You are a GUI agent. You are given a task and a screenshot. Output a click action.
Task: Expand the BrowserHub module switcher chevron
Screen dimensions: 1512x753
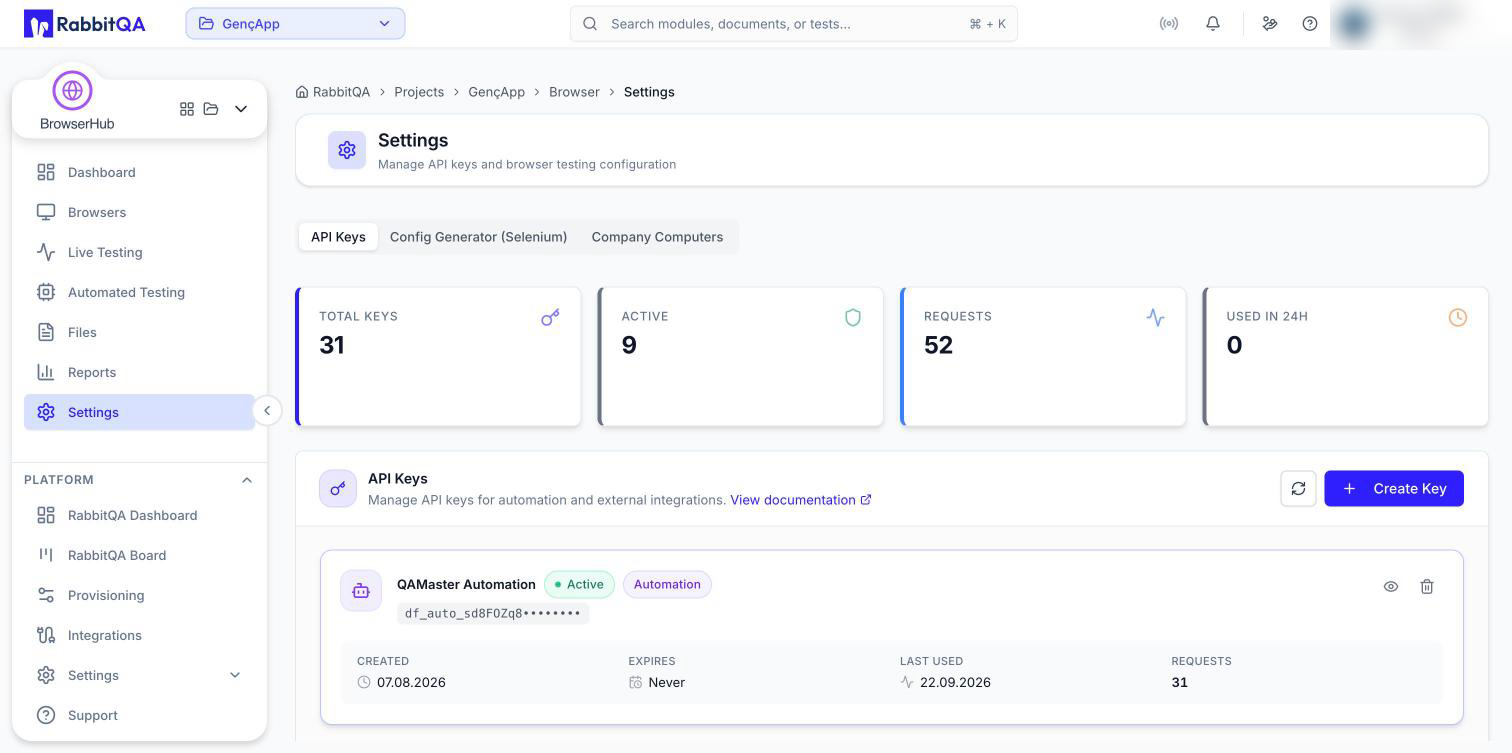tap(241, 109)
